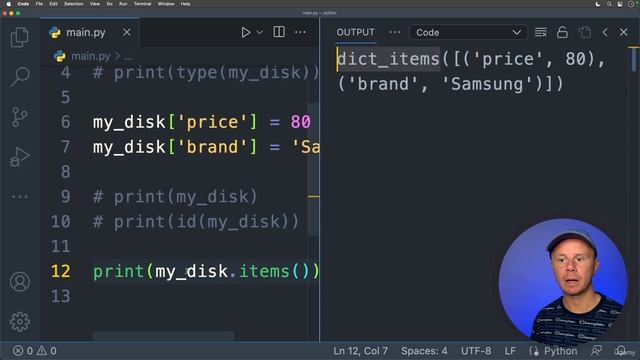Close the output panel

point(624,32)
